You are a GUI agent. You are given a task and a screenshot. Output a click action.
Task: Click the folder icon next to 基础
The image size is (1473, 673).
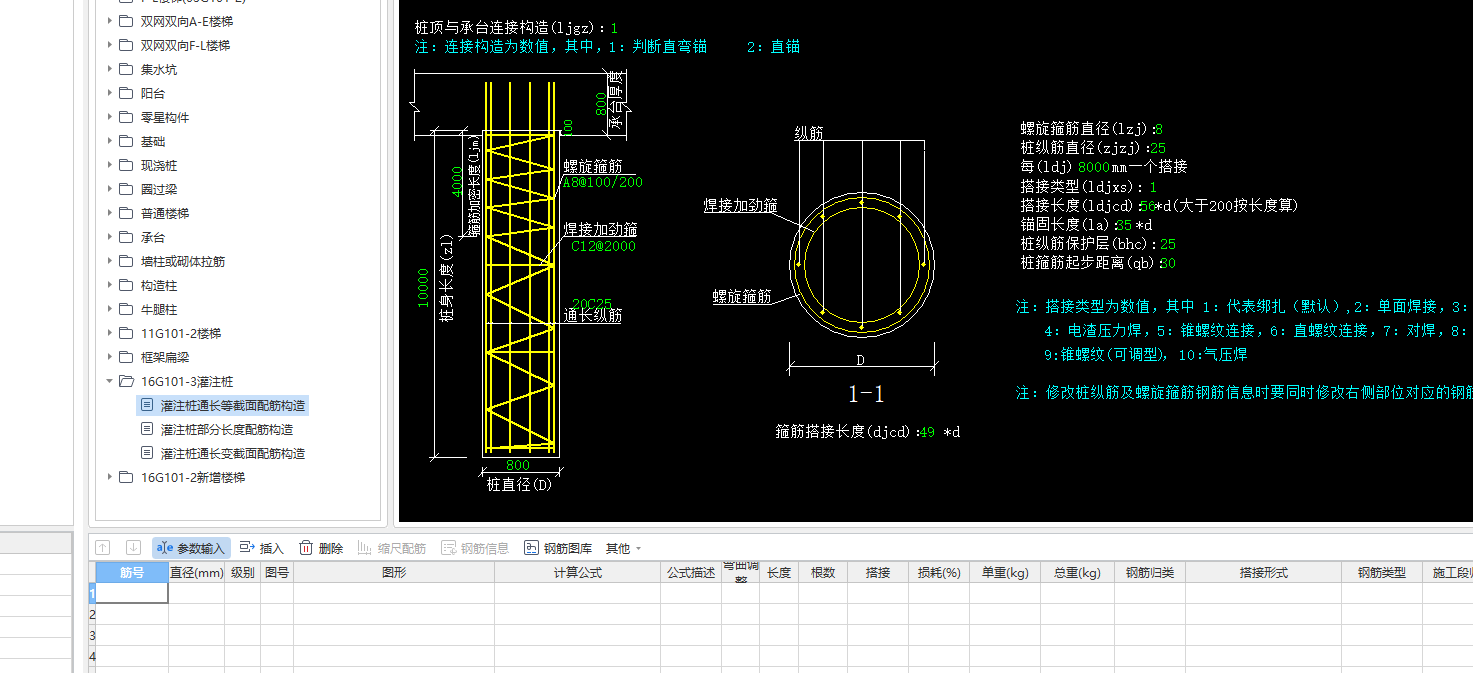(125, 141)
